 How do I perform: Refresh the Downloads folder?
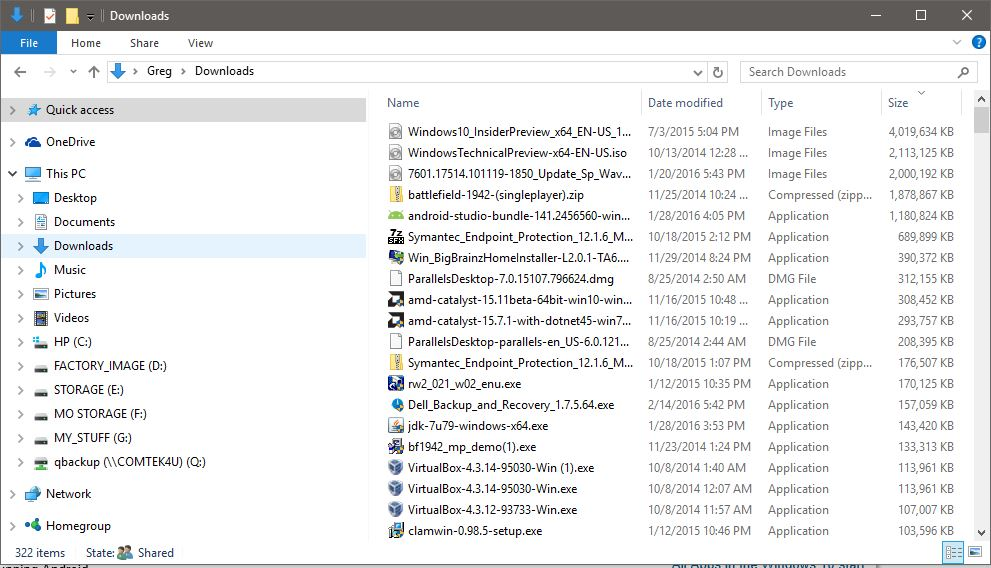[x=718, y=72]
